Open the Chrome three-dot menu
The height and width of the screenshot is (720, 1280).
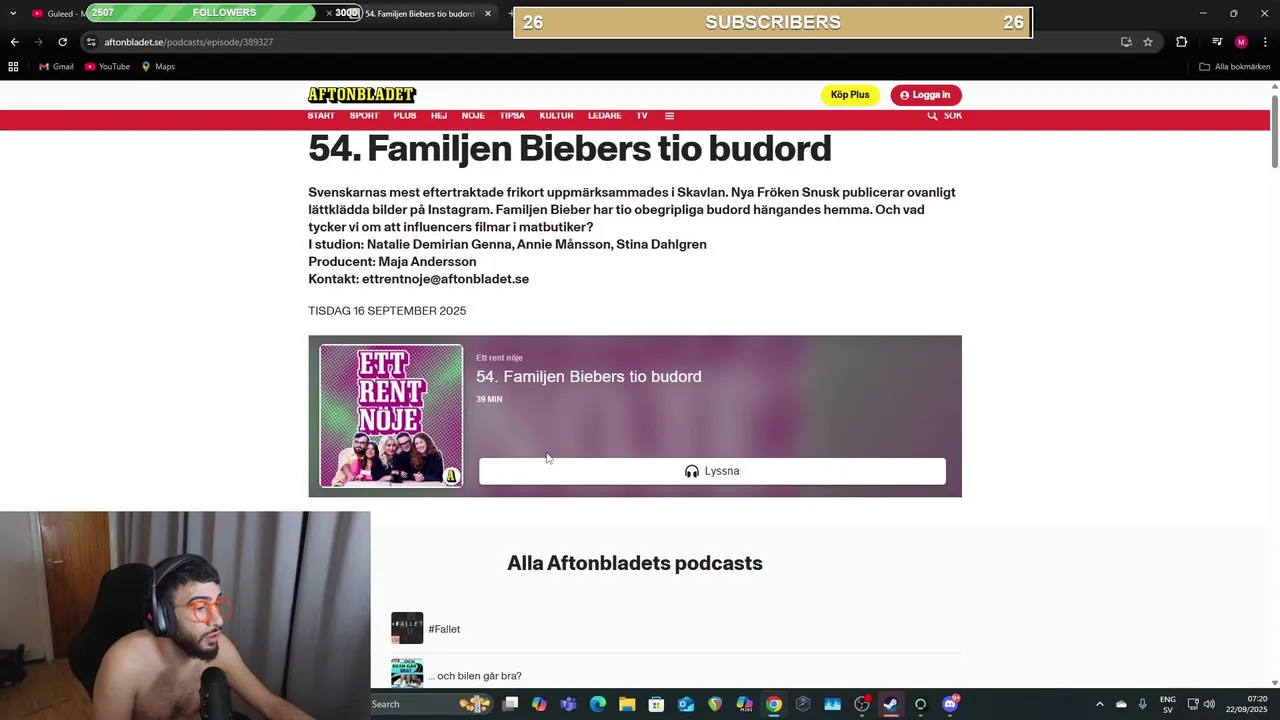(x=1266, y=42)
